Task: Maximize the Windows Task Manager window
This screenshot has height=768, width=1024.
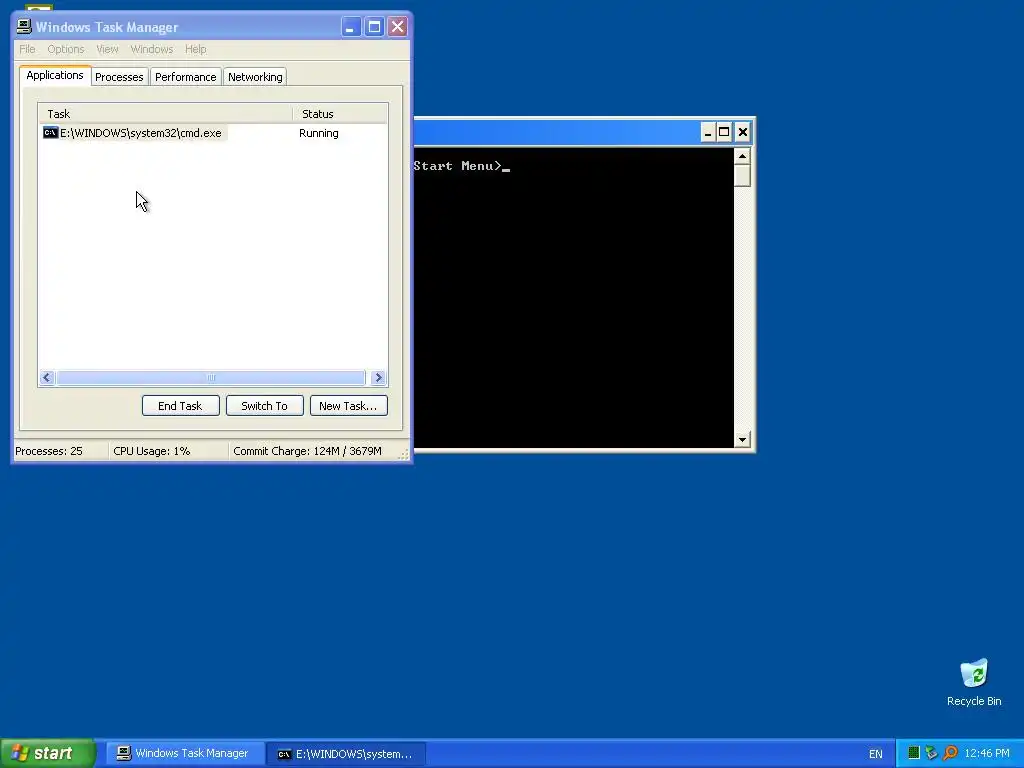Action: 374,27
